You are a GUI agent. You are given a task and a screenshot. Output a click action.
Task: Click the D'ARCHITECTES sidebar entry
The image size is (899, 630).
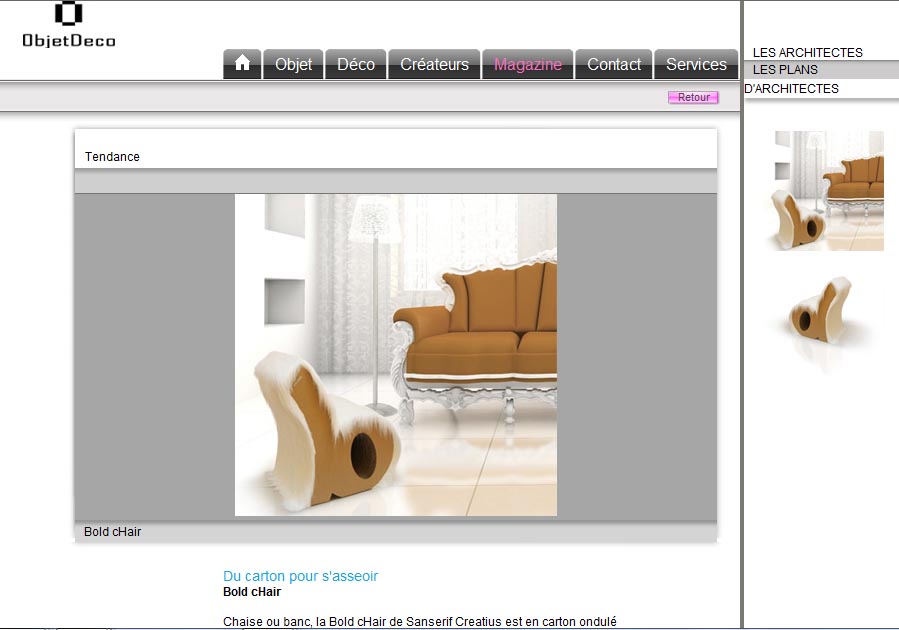(791, 89)
